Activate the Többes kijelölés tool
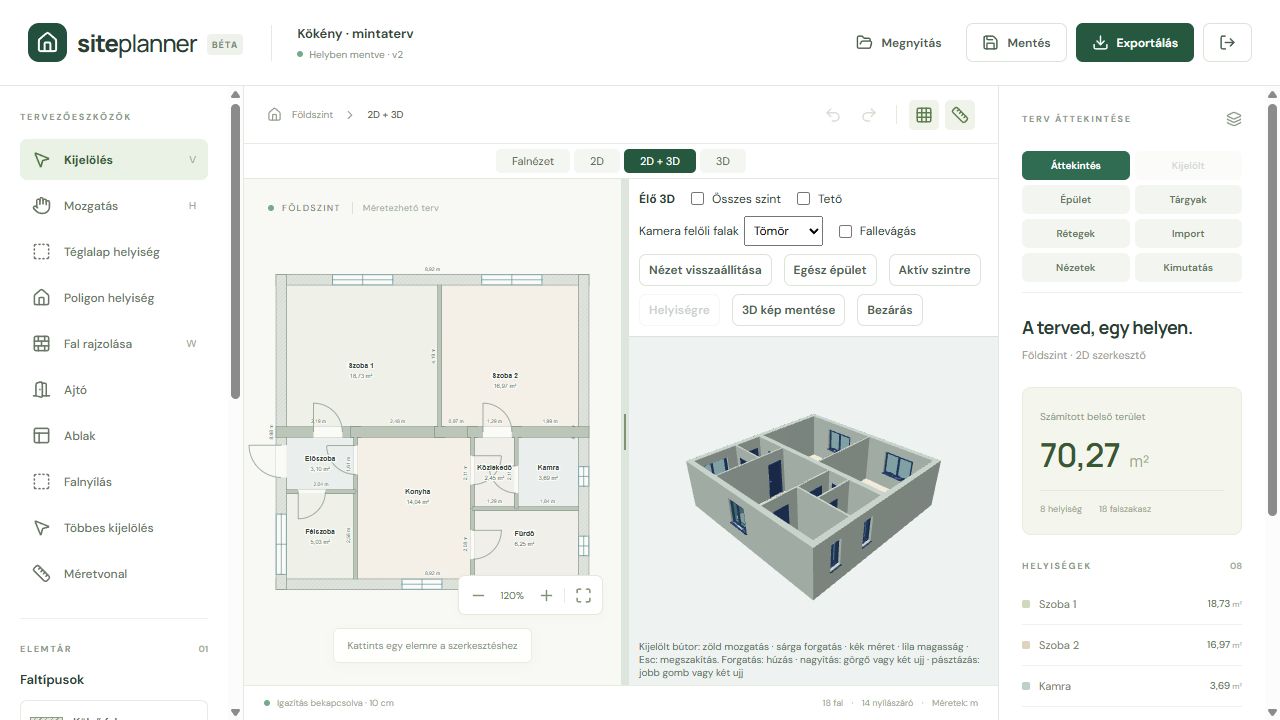 (114, 528)
